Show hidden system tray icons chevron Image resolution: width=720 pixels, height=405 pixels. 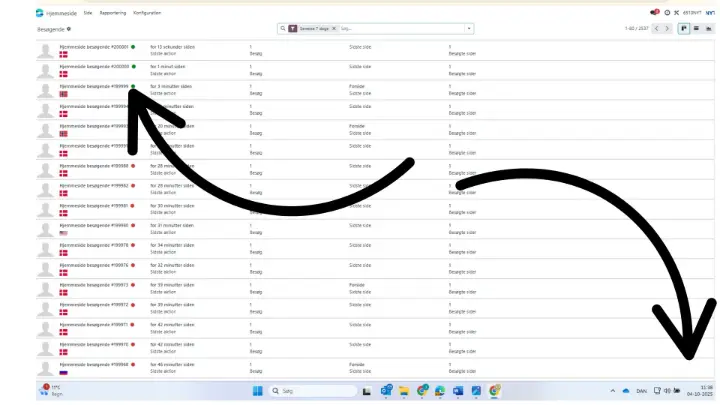611,390
